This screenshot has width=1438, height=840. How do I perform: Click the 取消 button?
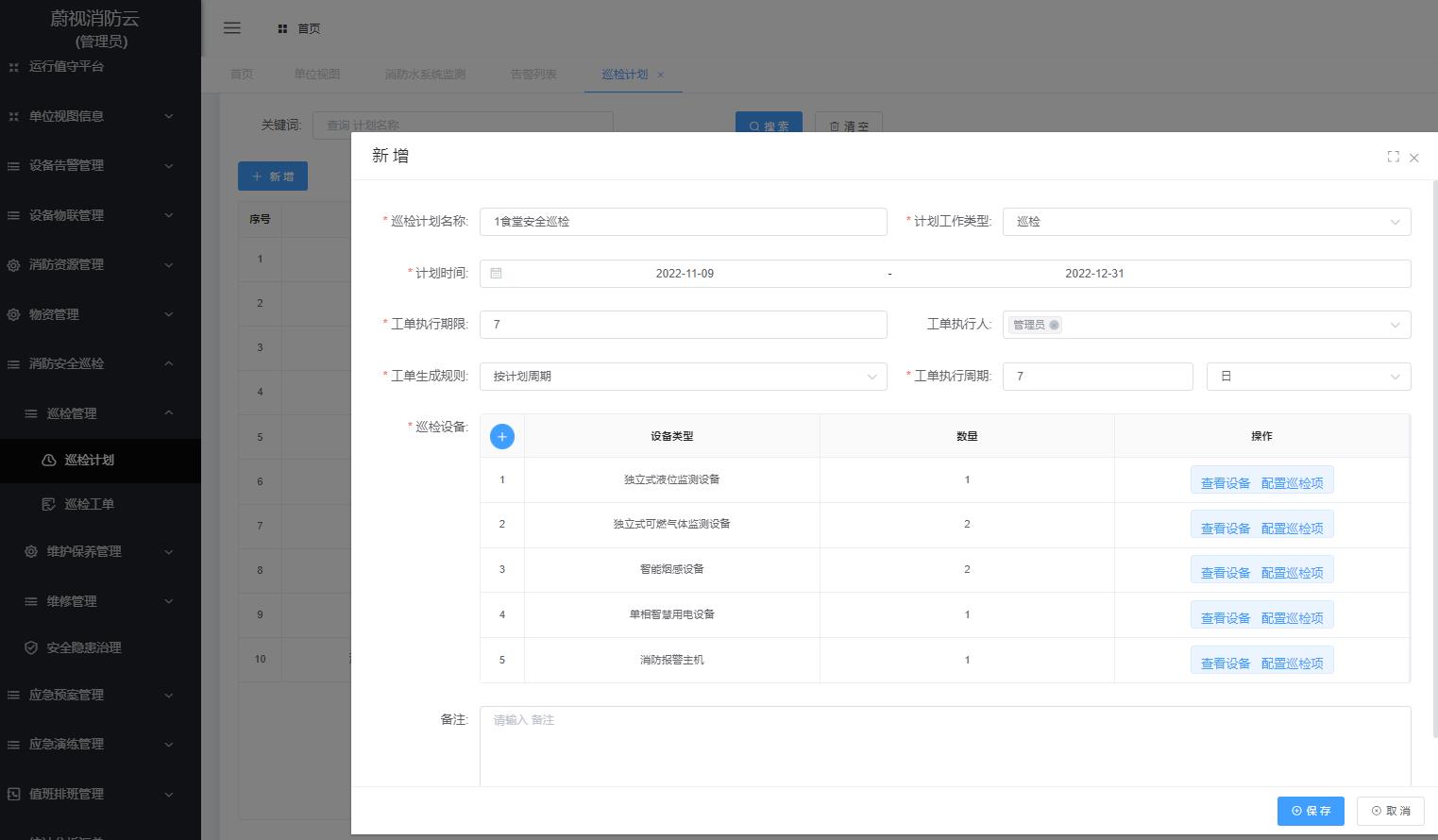coord(1391,811)
